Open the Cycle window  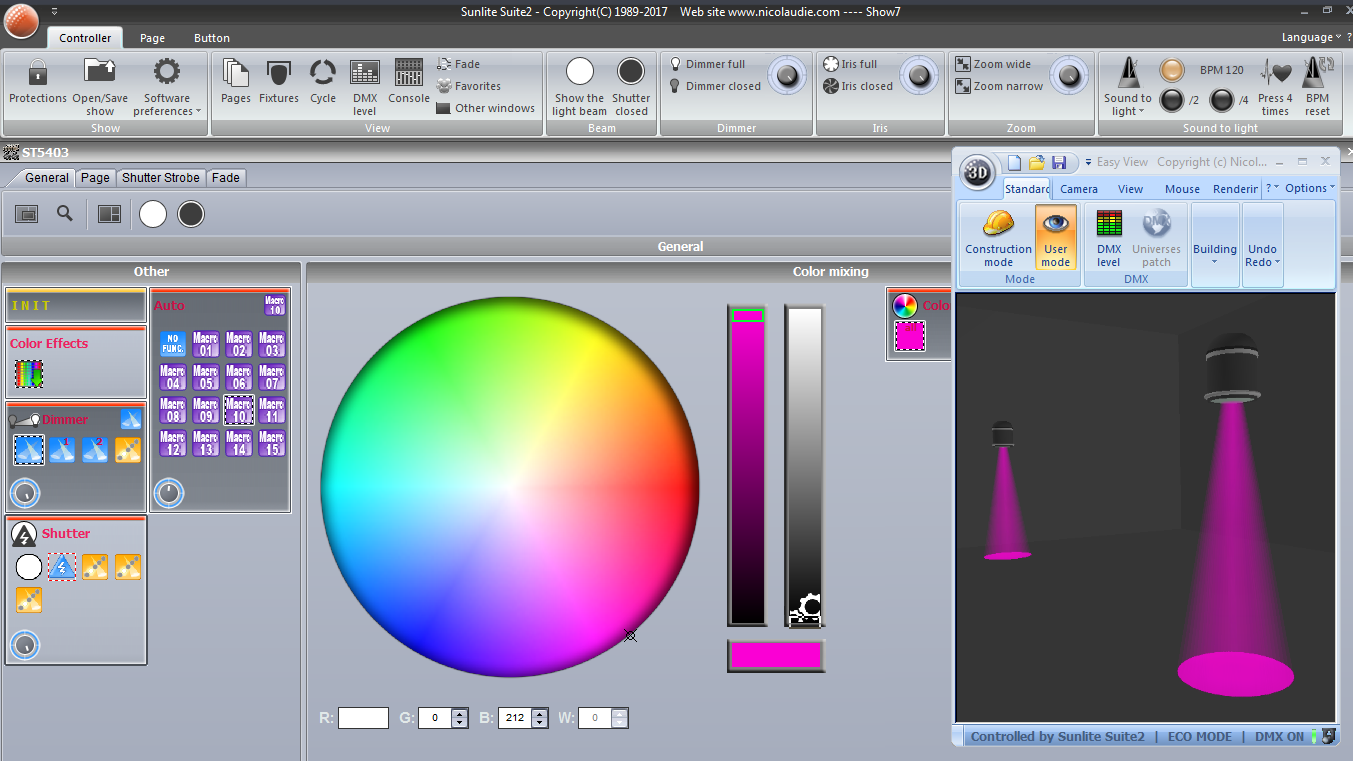click(323, 73)
